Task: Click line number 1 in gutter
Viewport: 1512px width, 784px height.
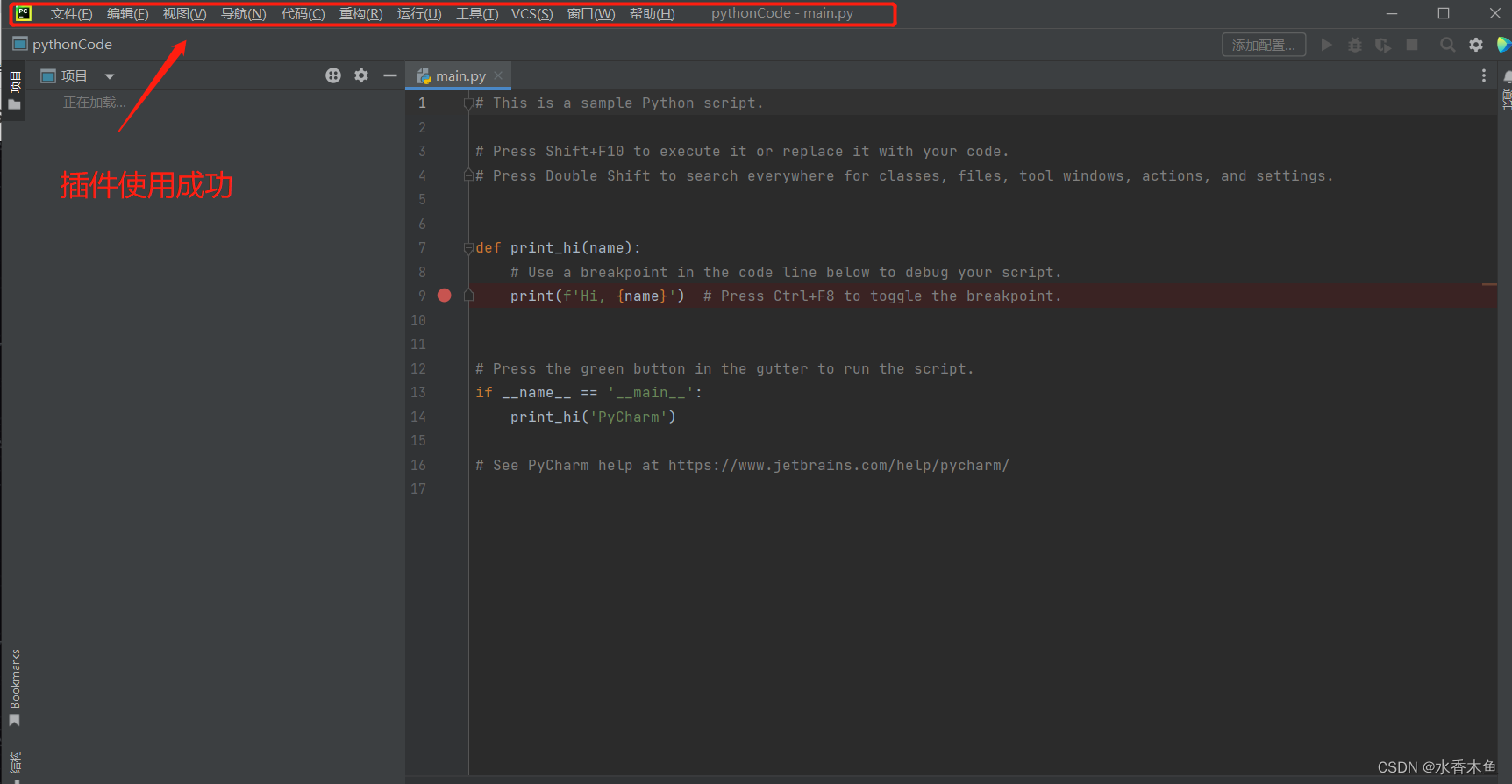Action: 422,103
